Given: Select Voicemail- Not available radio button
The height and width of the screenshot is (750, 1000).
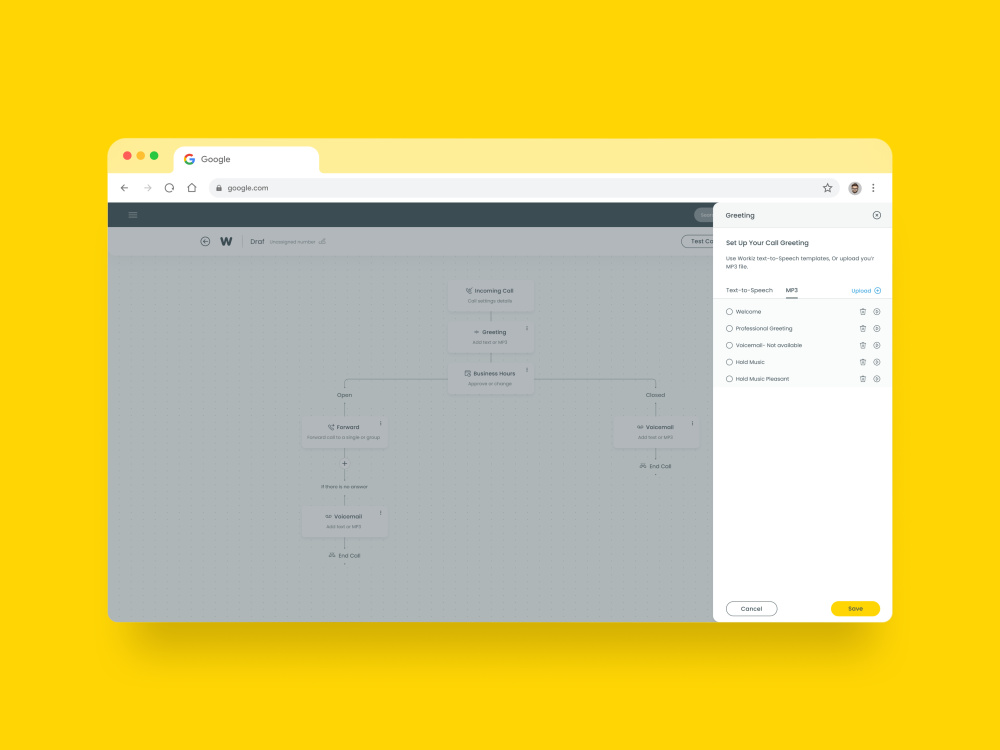Looking at the screenshot, I should (x=729, y=345).
